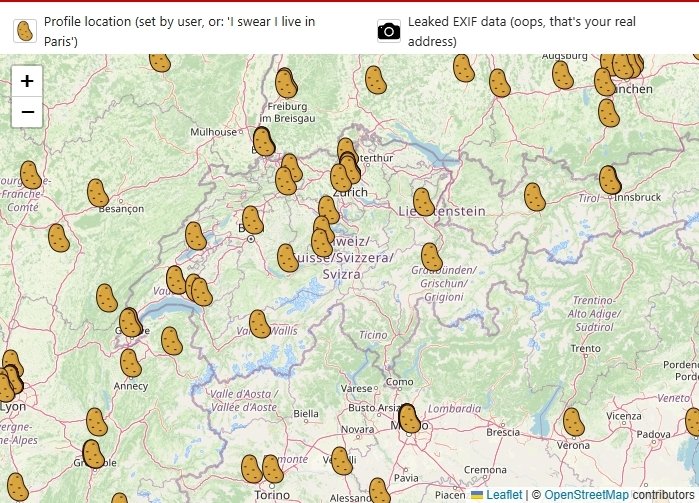Image resolution: width=699 pixels, height=503 pixels.
Task: Select the potato marker in Bourgogne-Franche-Comté
Action: [x=31, y=175]
